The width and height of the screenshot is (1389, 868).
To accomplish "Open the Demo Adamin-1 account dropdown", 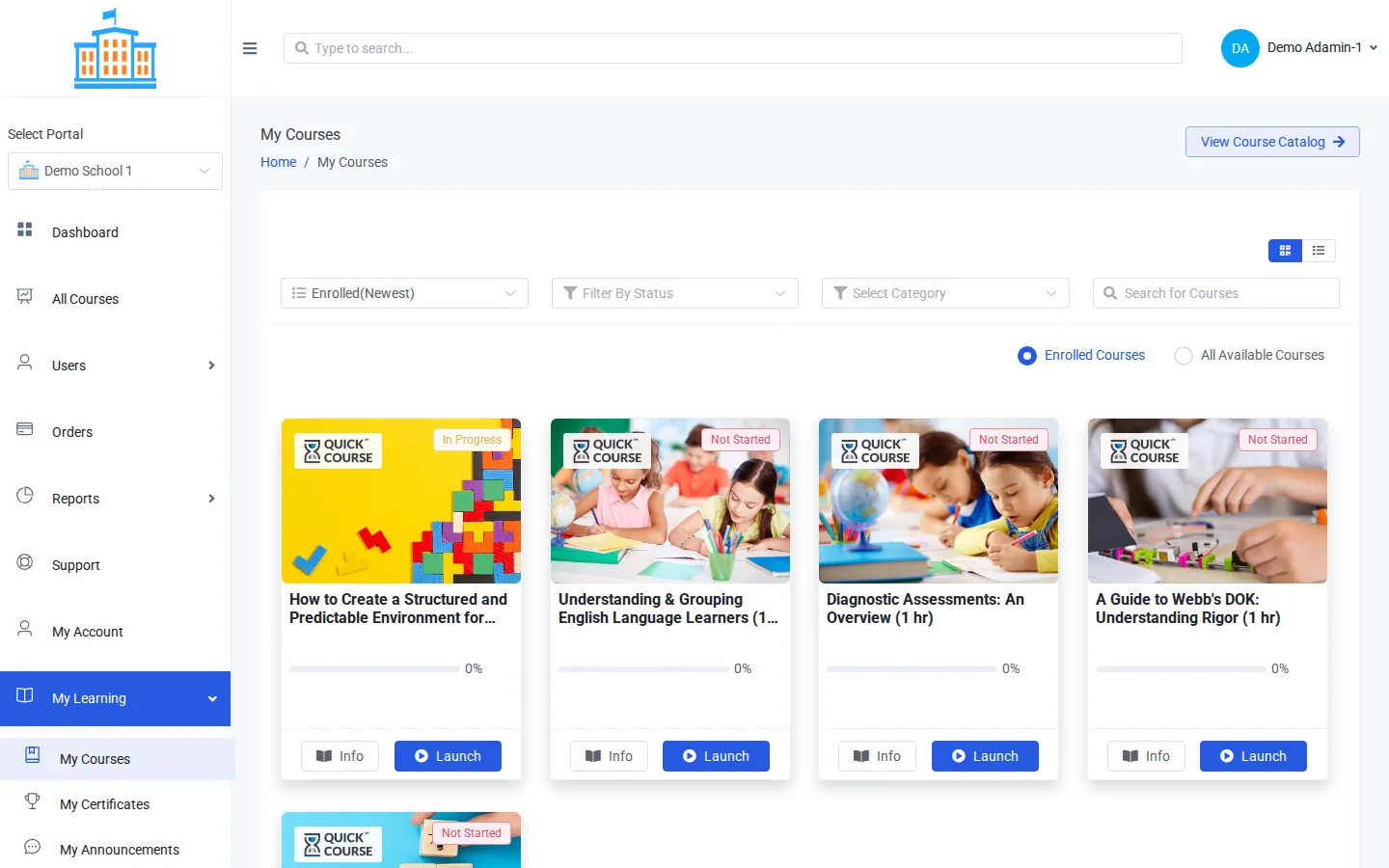I will 1321,47.
